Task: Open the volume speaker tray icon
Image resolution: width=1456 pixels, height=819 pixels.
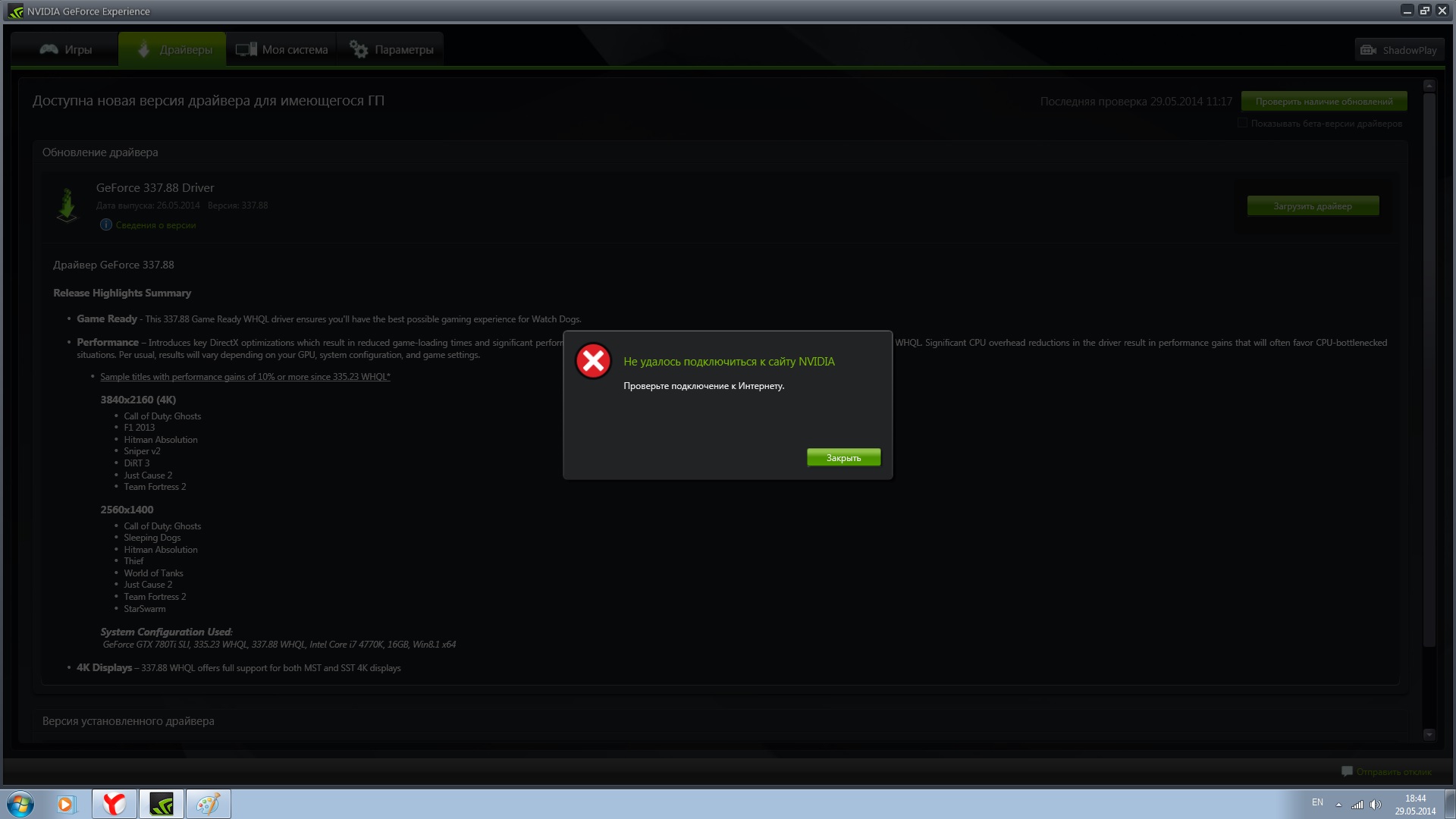Action: pyautogui.click(x=1376, y=805)
